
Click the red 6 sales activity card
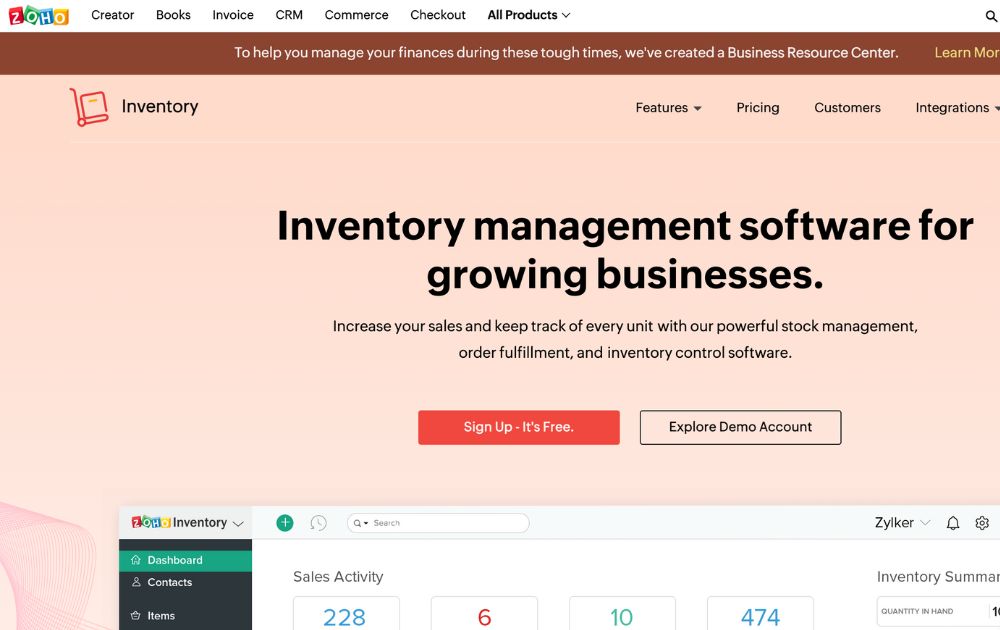tap(484, 613)
